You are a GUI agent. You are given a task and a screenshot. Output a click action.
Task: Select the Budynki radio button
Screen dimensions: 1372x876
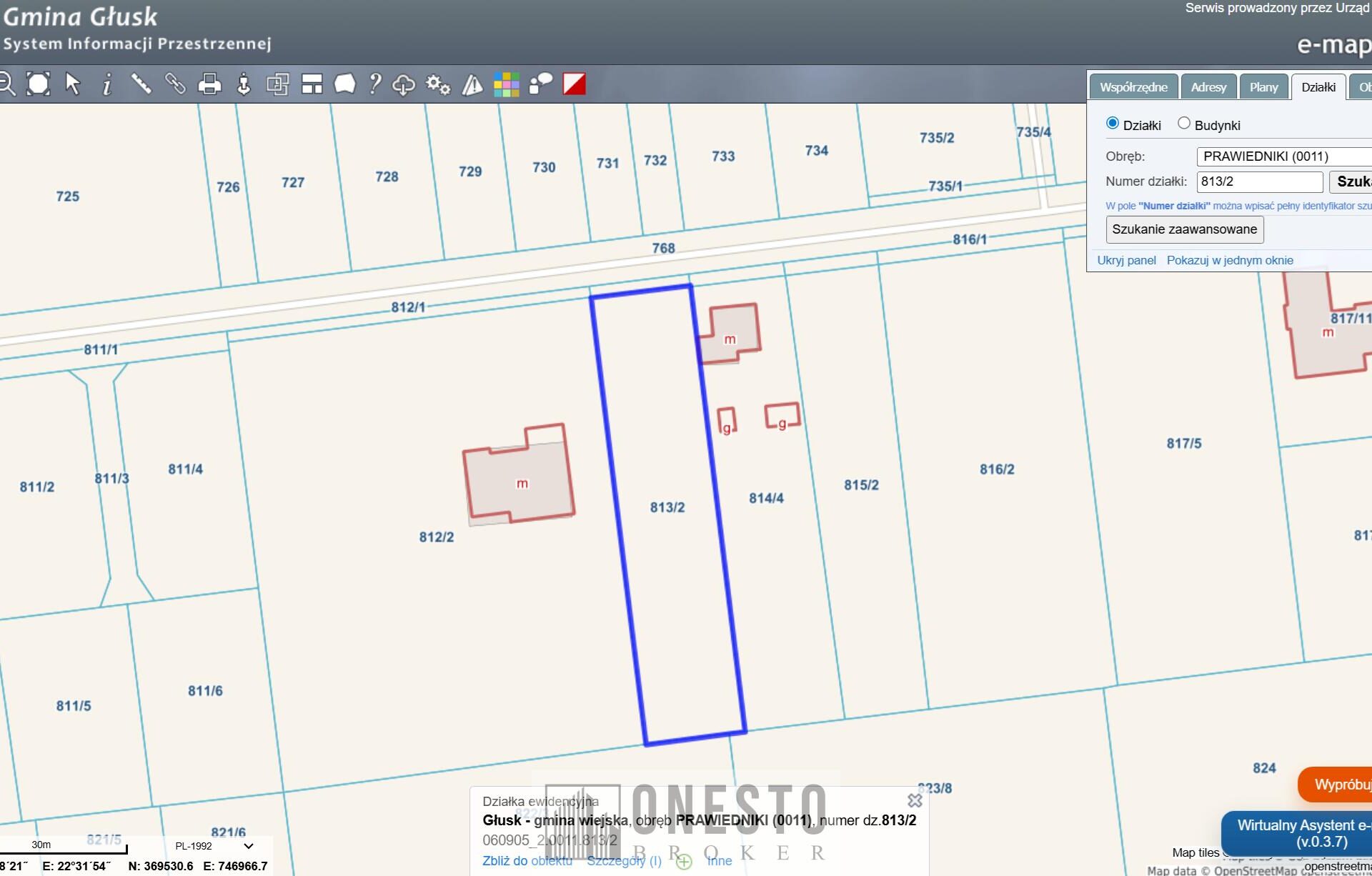pos(1184,124)
